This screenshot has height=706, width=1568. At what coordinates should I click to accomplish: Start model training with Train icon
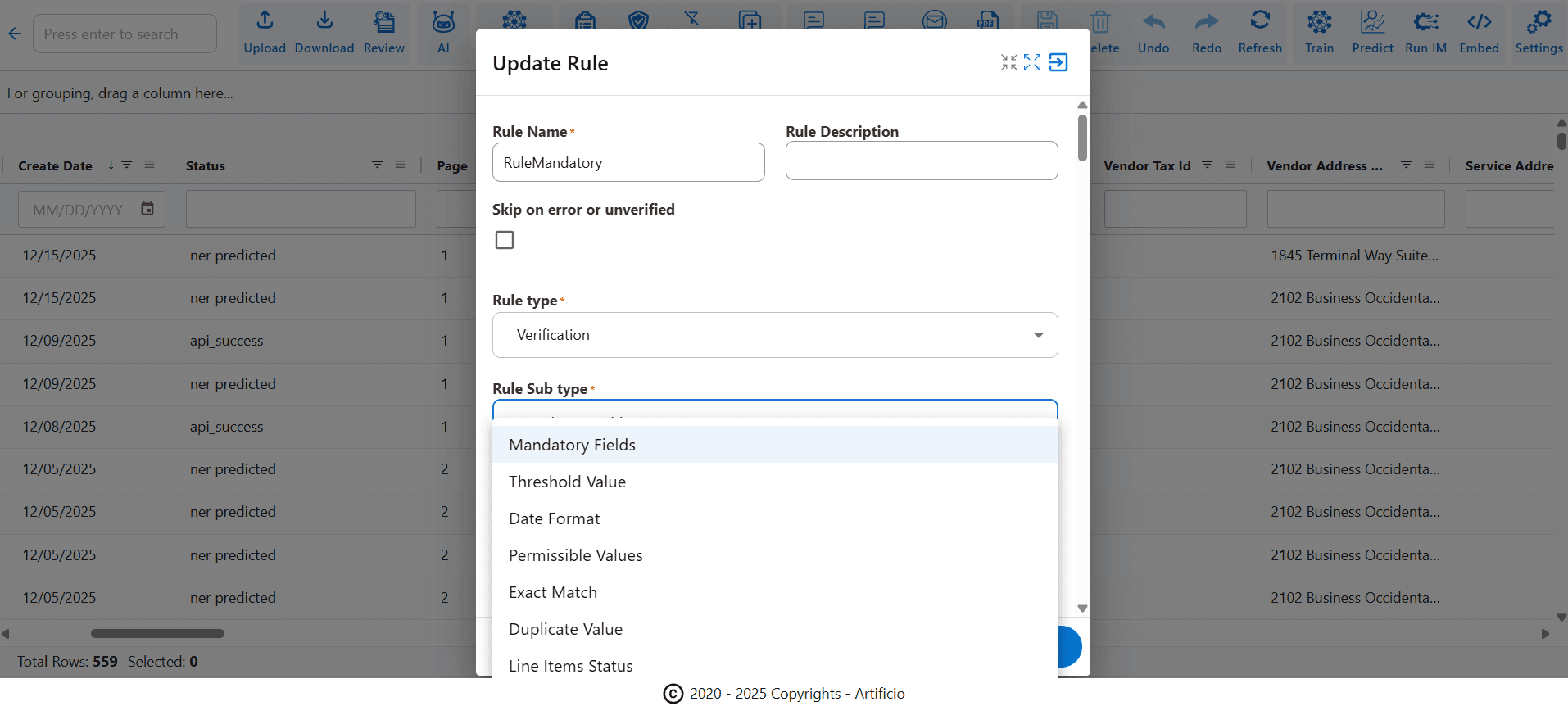tap(1319, 33)
